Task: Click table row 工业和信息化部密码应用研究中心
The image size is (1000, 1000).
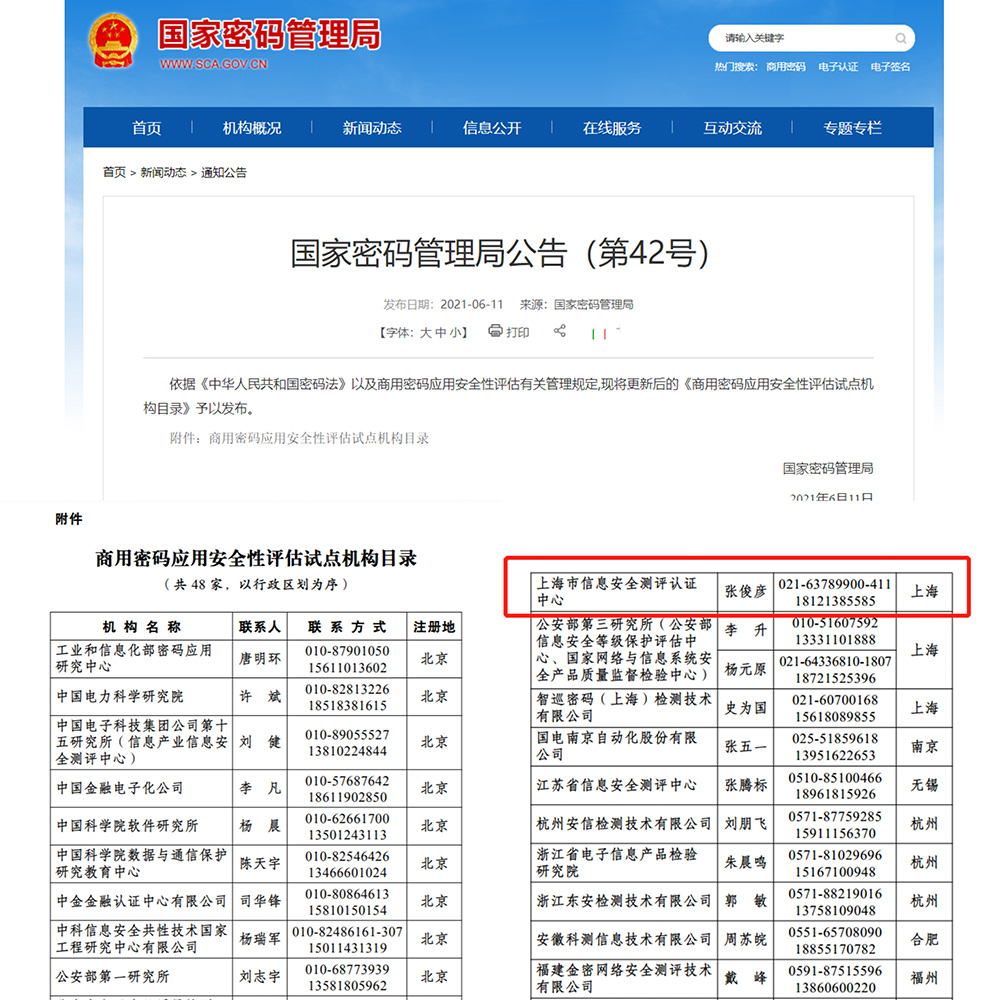Action: point(256,659)
